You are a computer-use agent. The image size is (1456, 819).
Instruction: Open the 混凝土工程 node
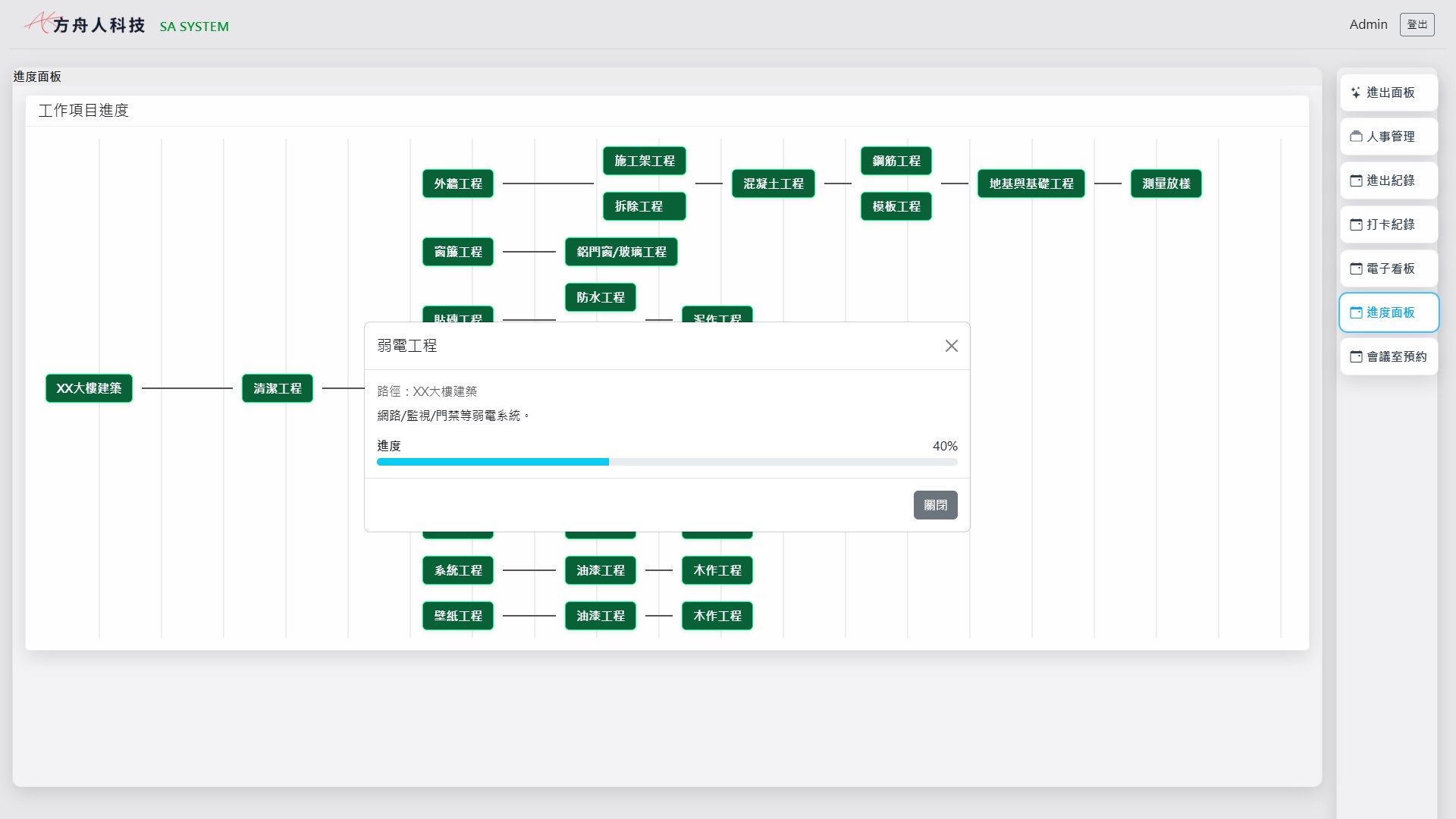click(773, 184)
